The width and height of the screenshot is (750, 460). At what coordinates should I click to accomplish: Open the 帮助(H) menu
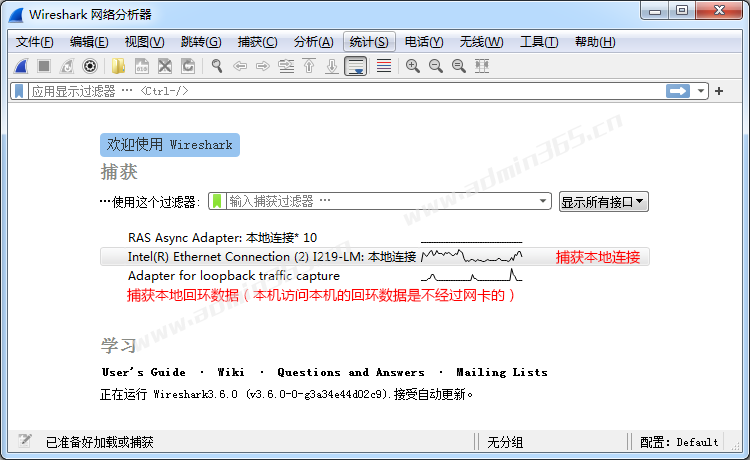point(595,42)
